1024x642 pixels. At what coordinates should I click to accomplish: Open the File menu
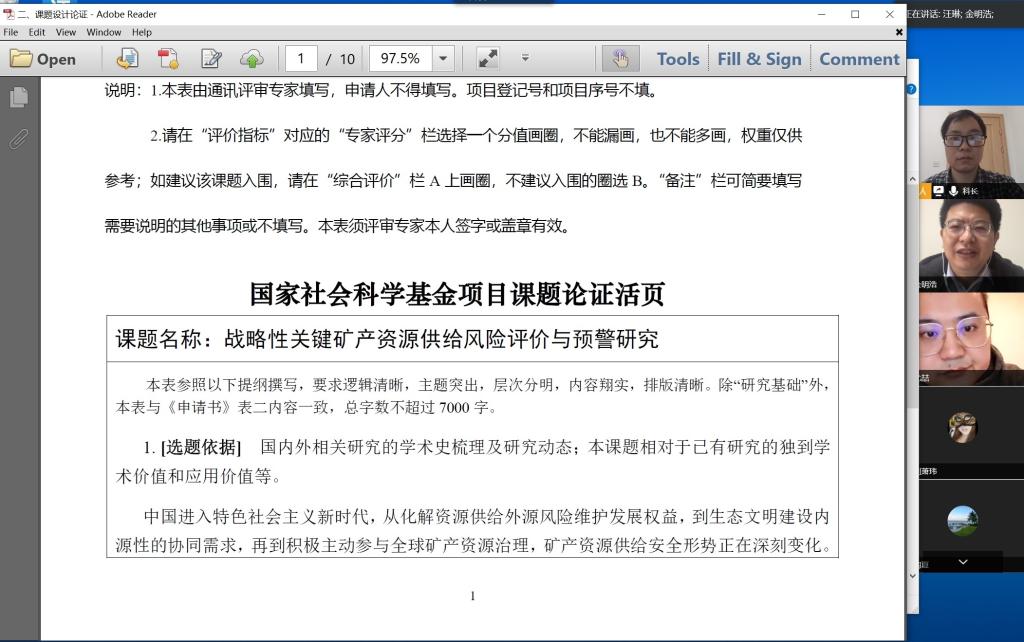pos(11,32)
